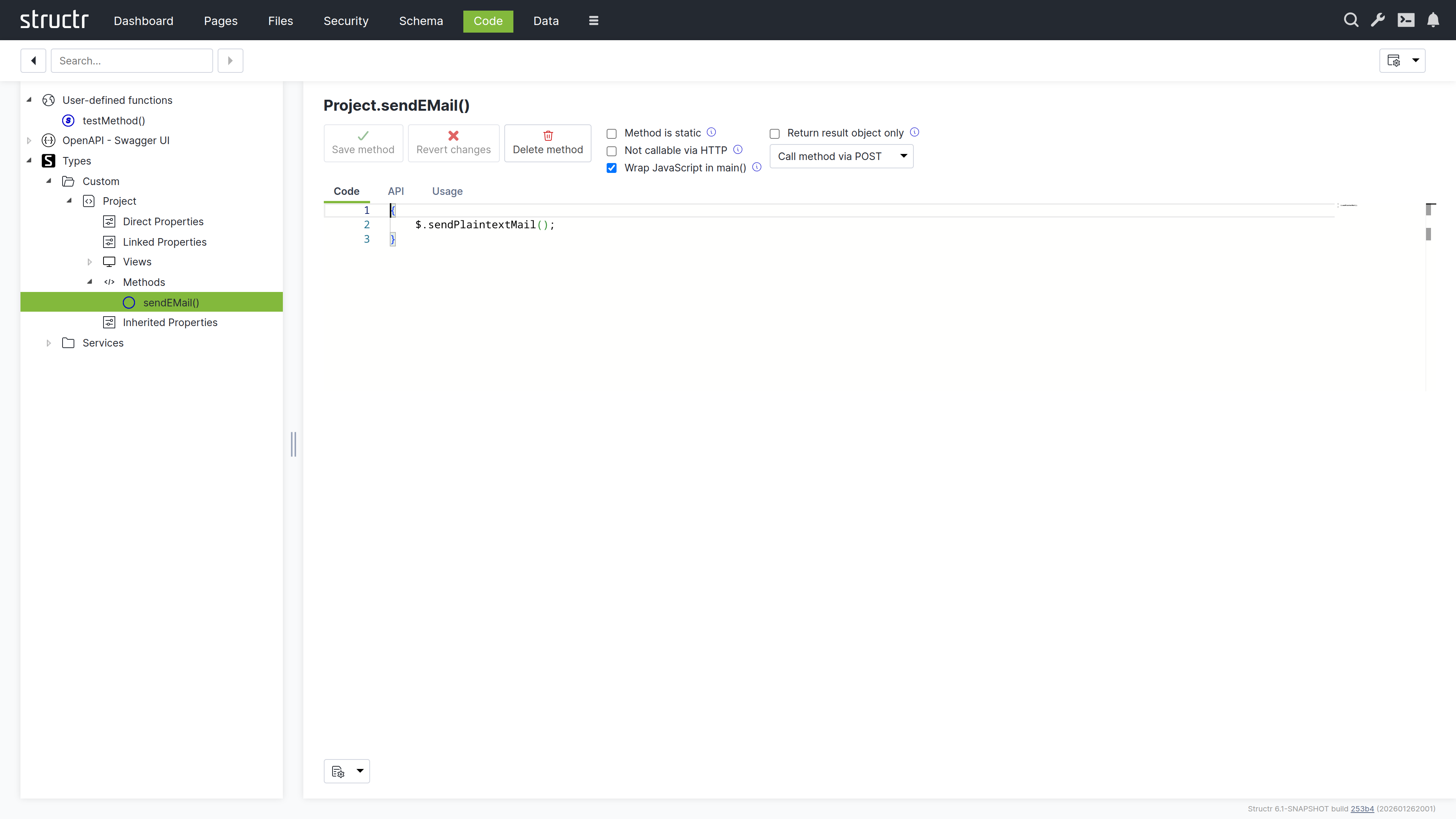
Task: Click the back history arrow button
Action: click(33, 61)
